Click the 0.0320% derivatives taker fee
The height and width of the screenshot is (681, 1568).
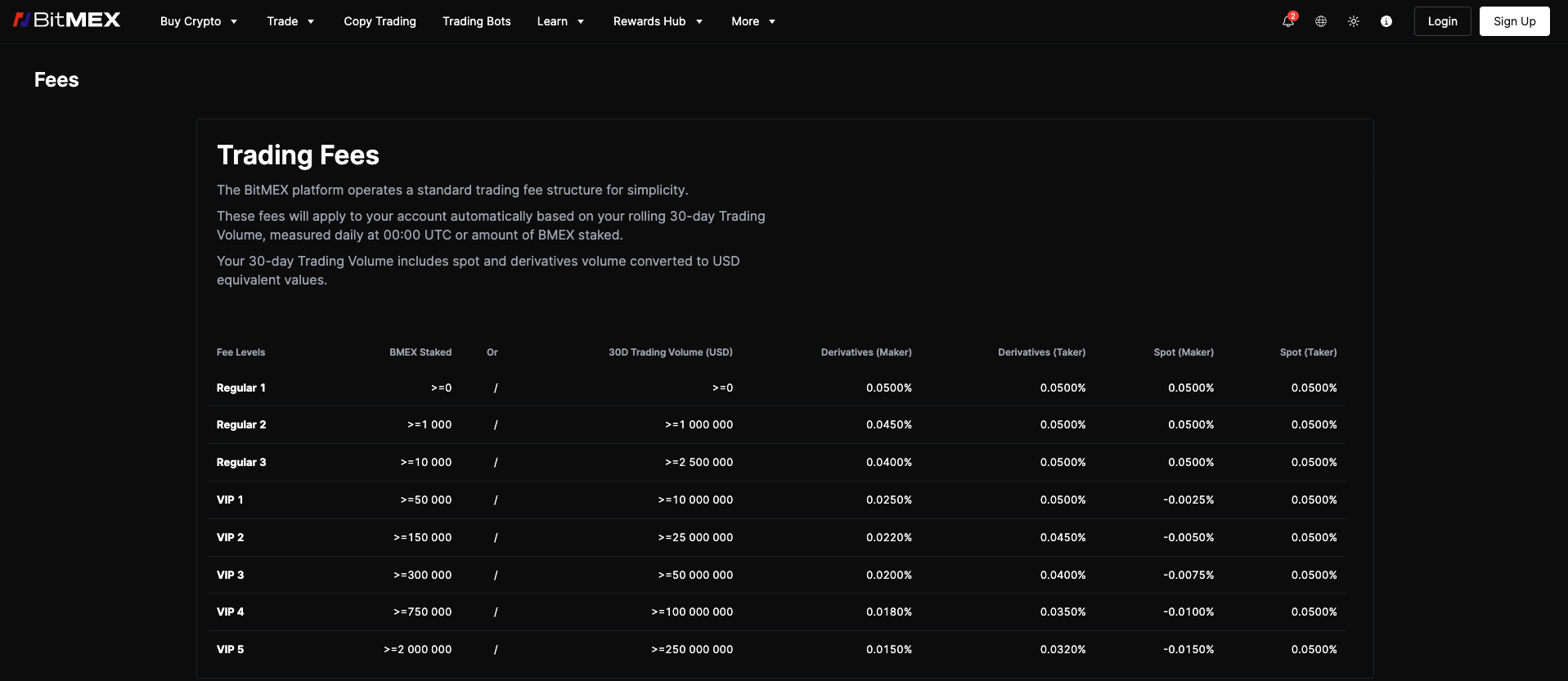click(x=1063, y=649)
